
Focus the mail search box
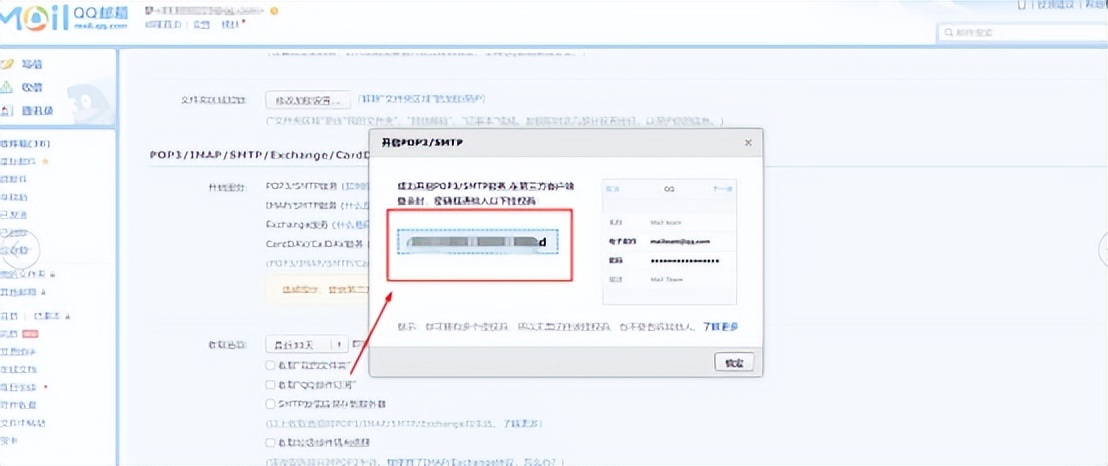click(1022, 33)
